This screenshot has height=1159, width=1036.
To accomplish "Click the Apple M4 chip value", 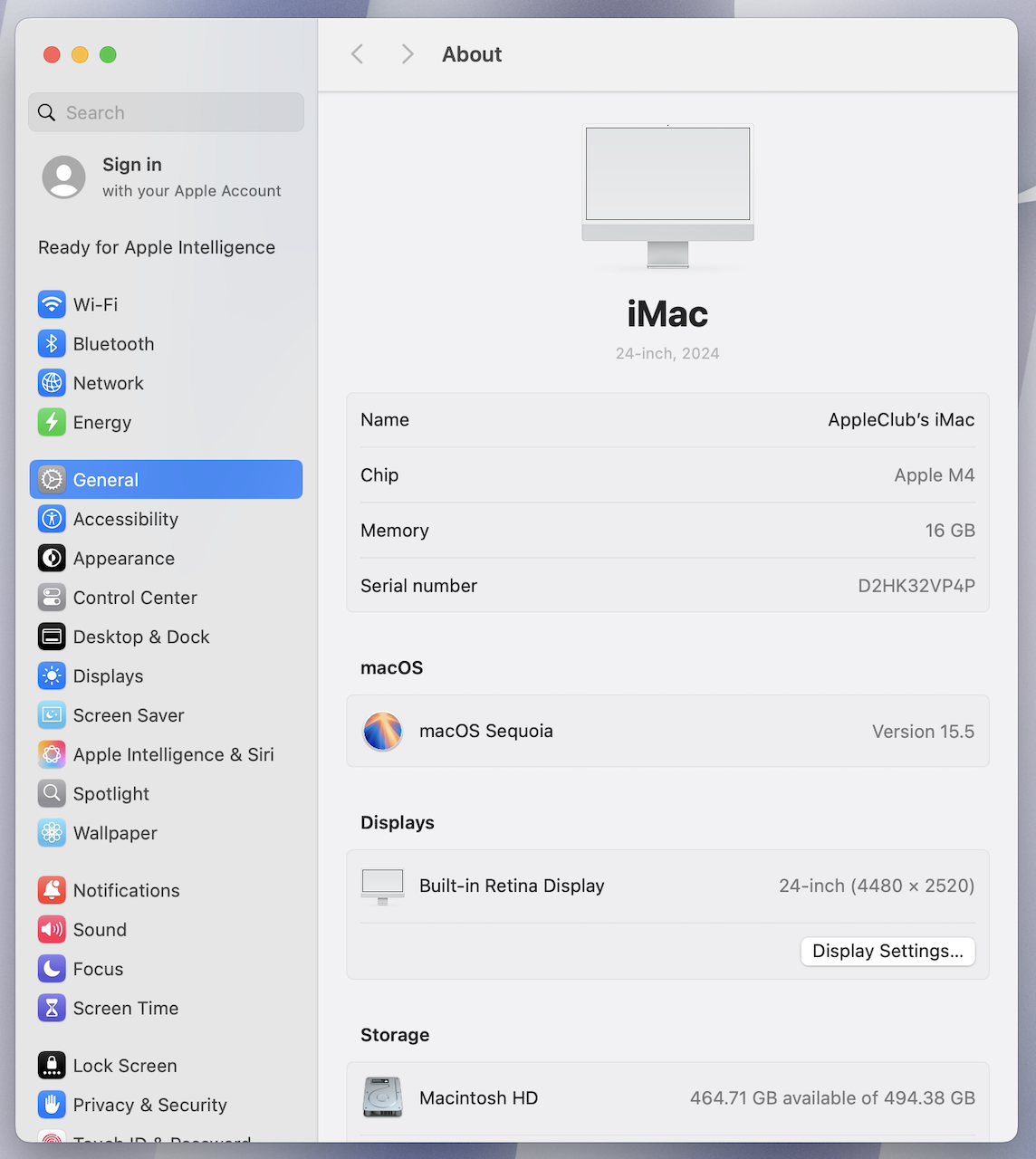I will (x=935, y=475).
